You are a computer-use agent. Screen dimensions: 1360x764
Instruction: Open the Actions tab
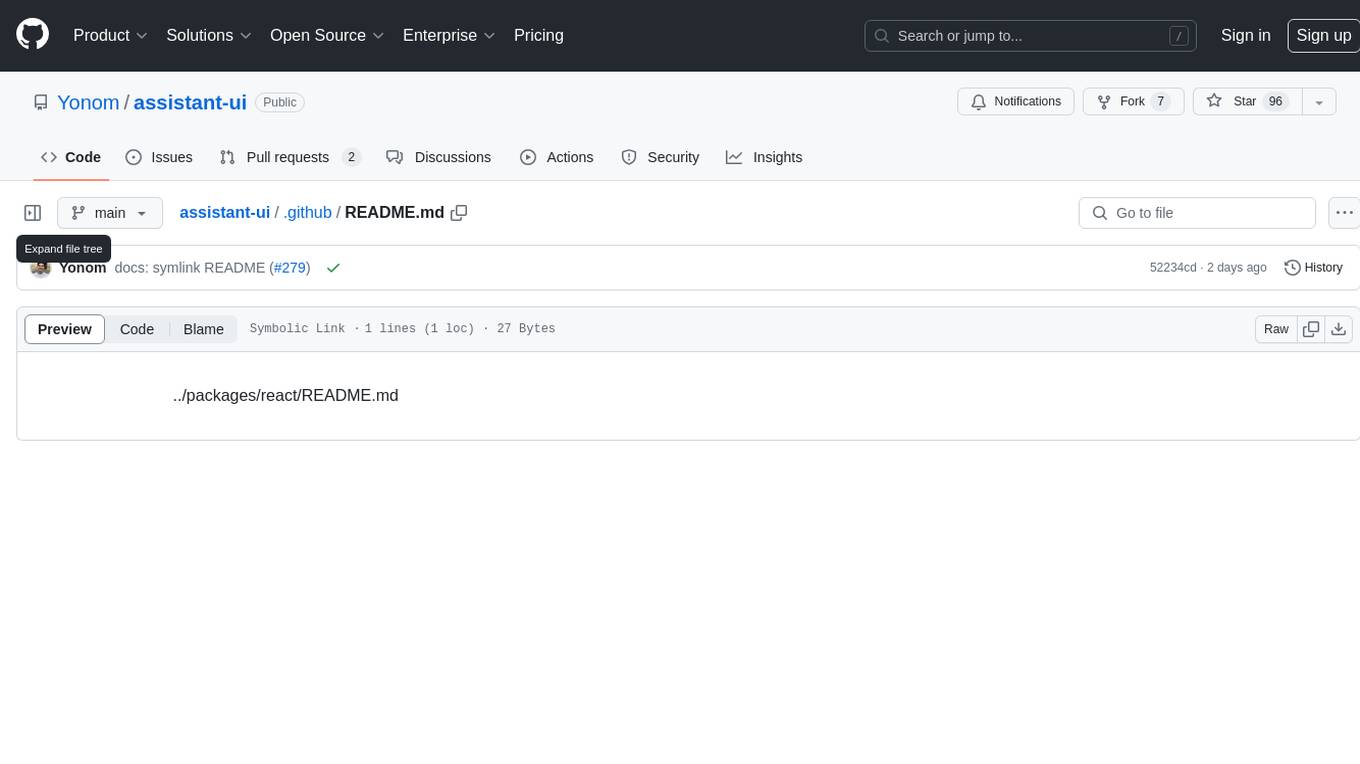(x=557, y=157)
